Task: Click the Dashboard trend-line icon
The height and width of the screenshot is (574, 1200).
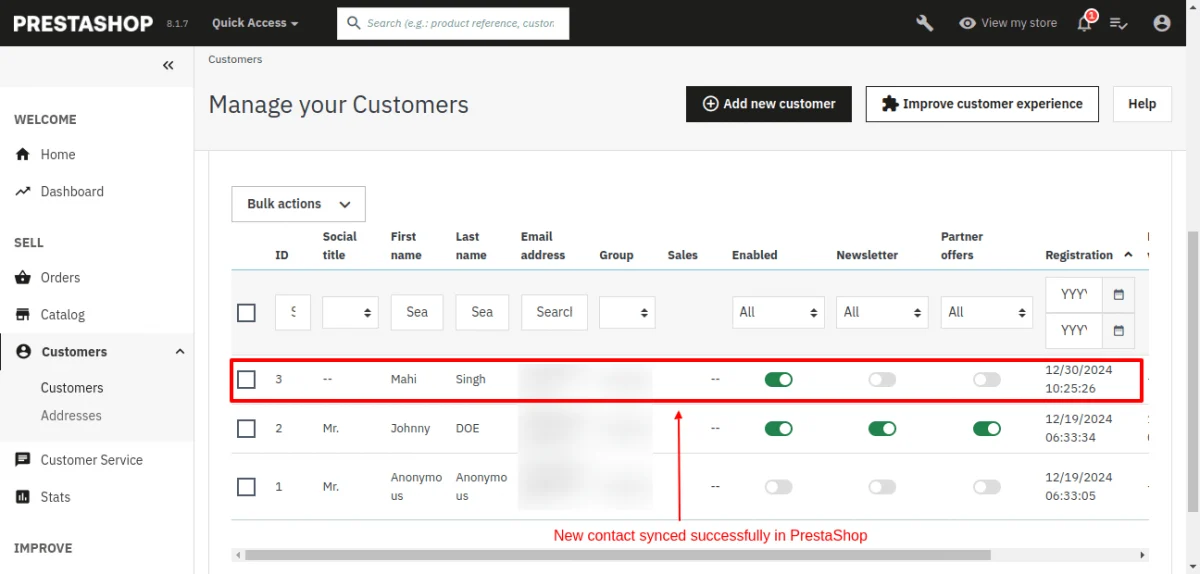Action: (23, 191)
